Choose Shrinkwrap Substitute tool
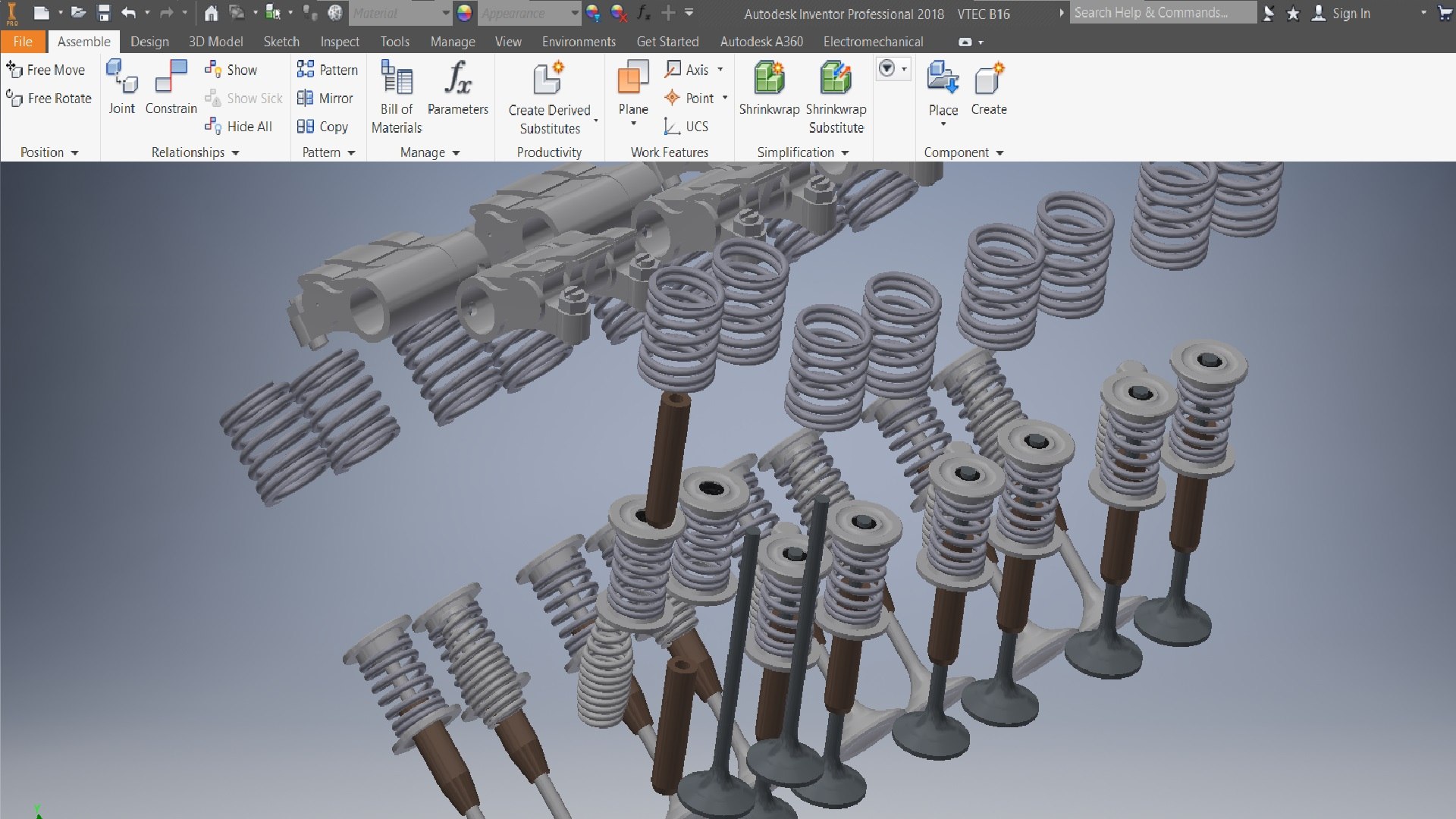The height and width of the screenshot is (819, 1456). coord(836,97)
